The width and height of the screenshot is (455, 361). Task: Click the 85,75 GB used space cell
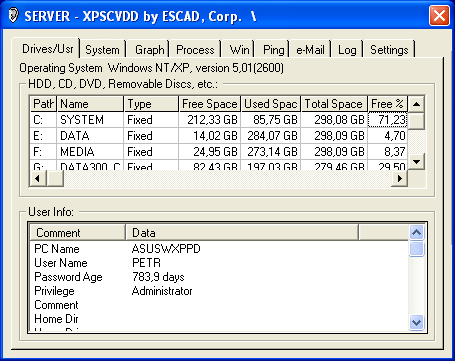(x=271, y=120)
